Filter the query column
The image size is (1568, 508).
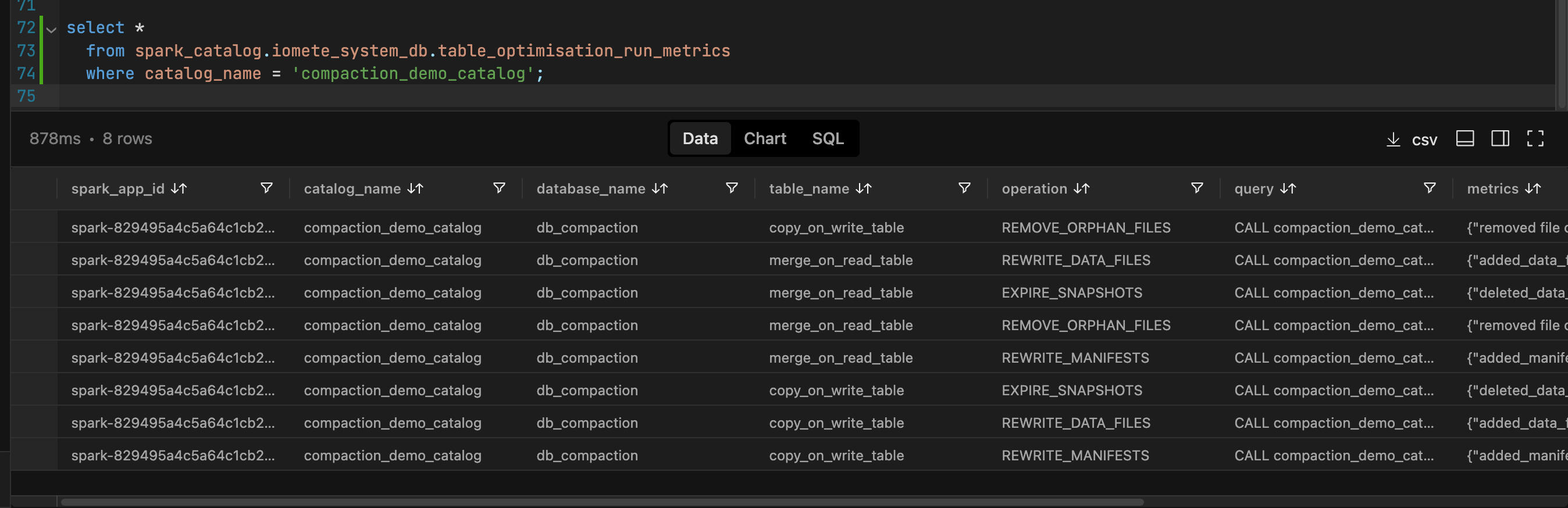1429,188
